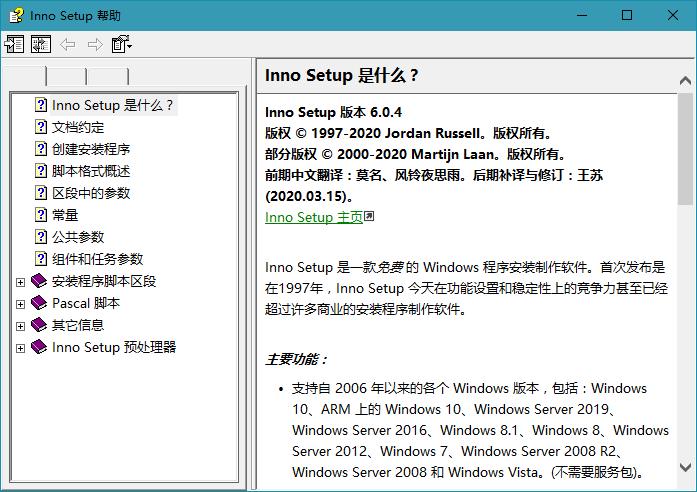Select the 创建安装程序 topic

(x=91, y=149)
